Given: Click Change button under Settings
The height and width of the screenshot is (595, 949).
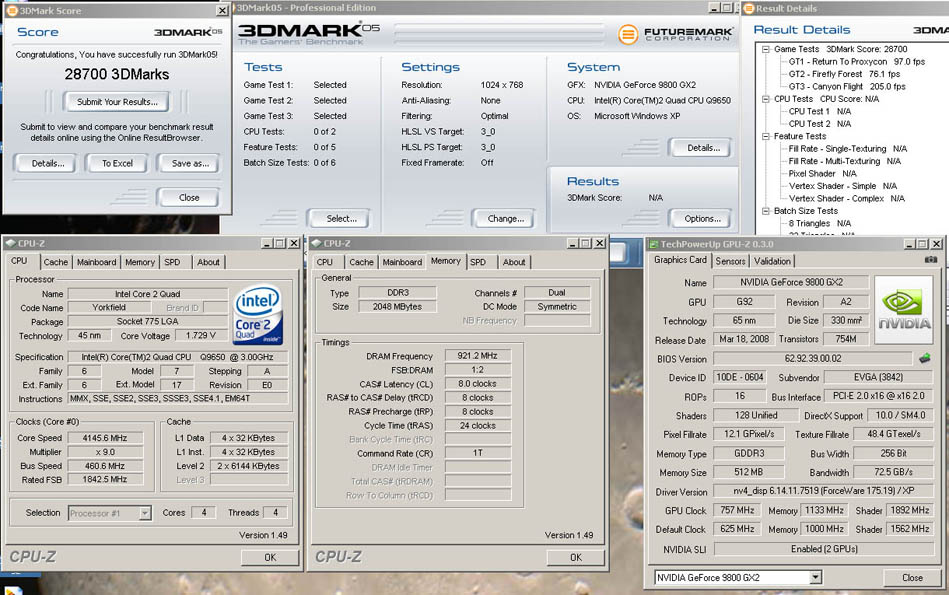Looking at the screenshot, I should tap(505, 219).
